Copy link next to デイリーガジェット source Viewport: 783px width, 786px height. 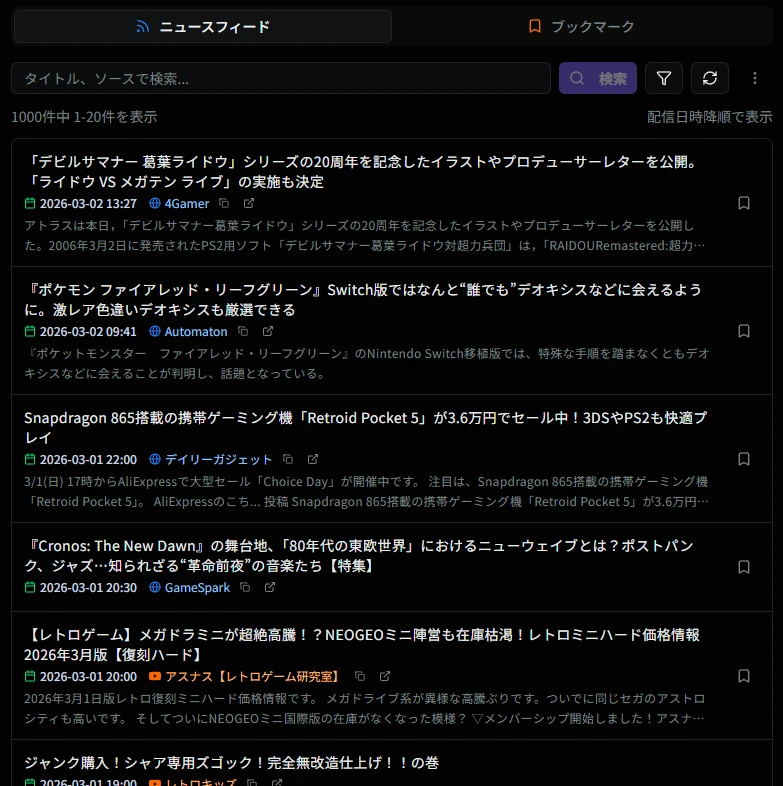[288, 459]
